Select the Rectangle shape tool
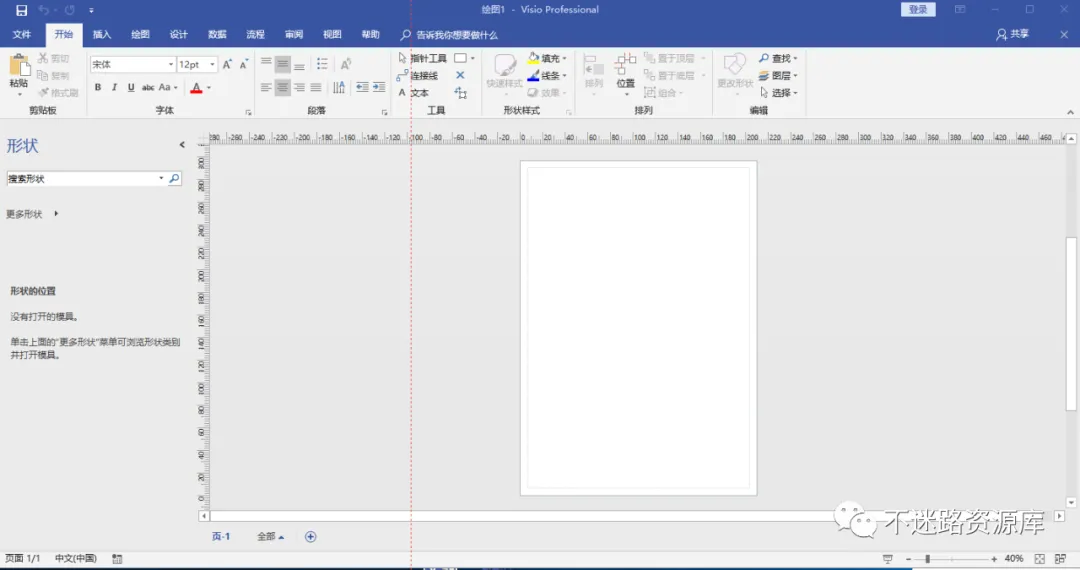The width and height of the screenshot is (1080, 570). (x=460, y=59)
